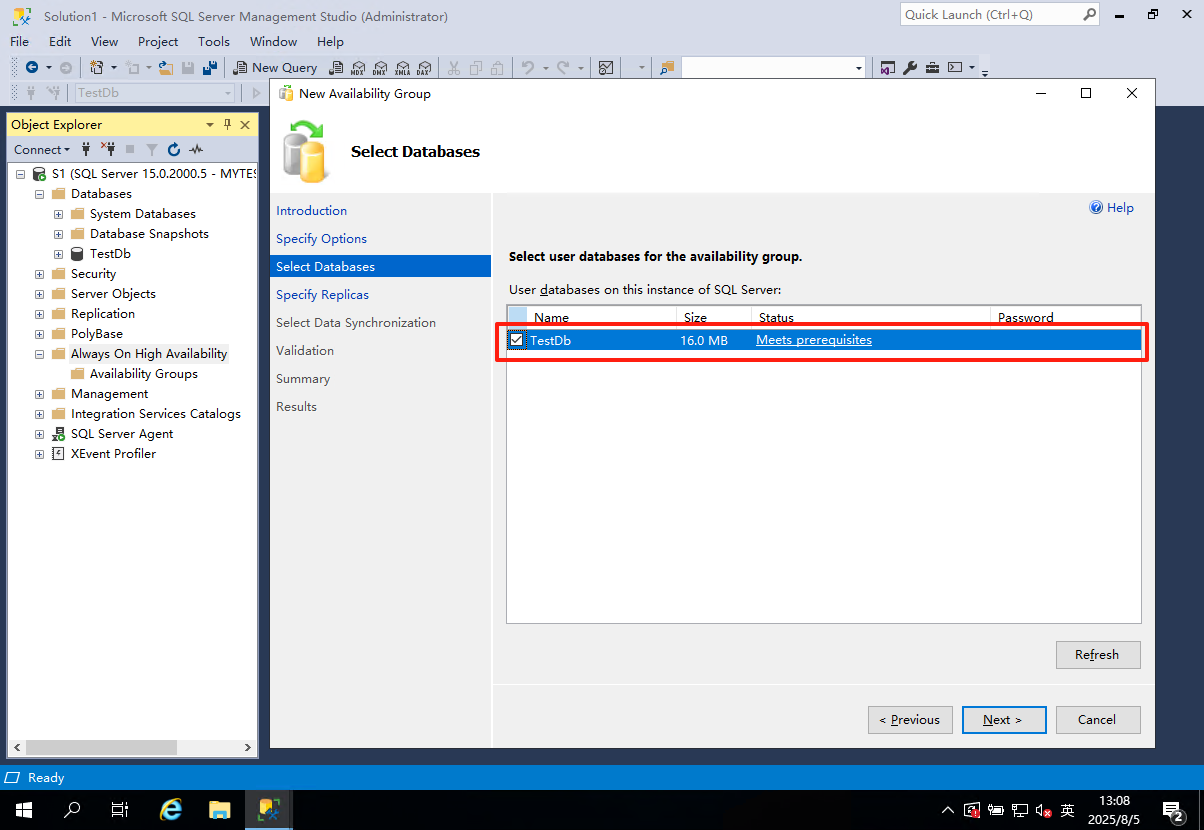Open the Meets prerequisites link
The height and width of the screenshot is (830, 1204).
[814, 340]
